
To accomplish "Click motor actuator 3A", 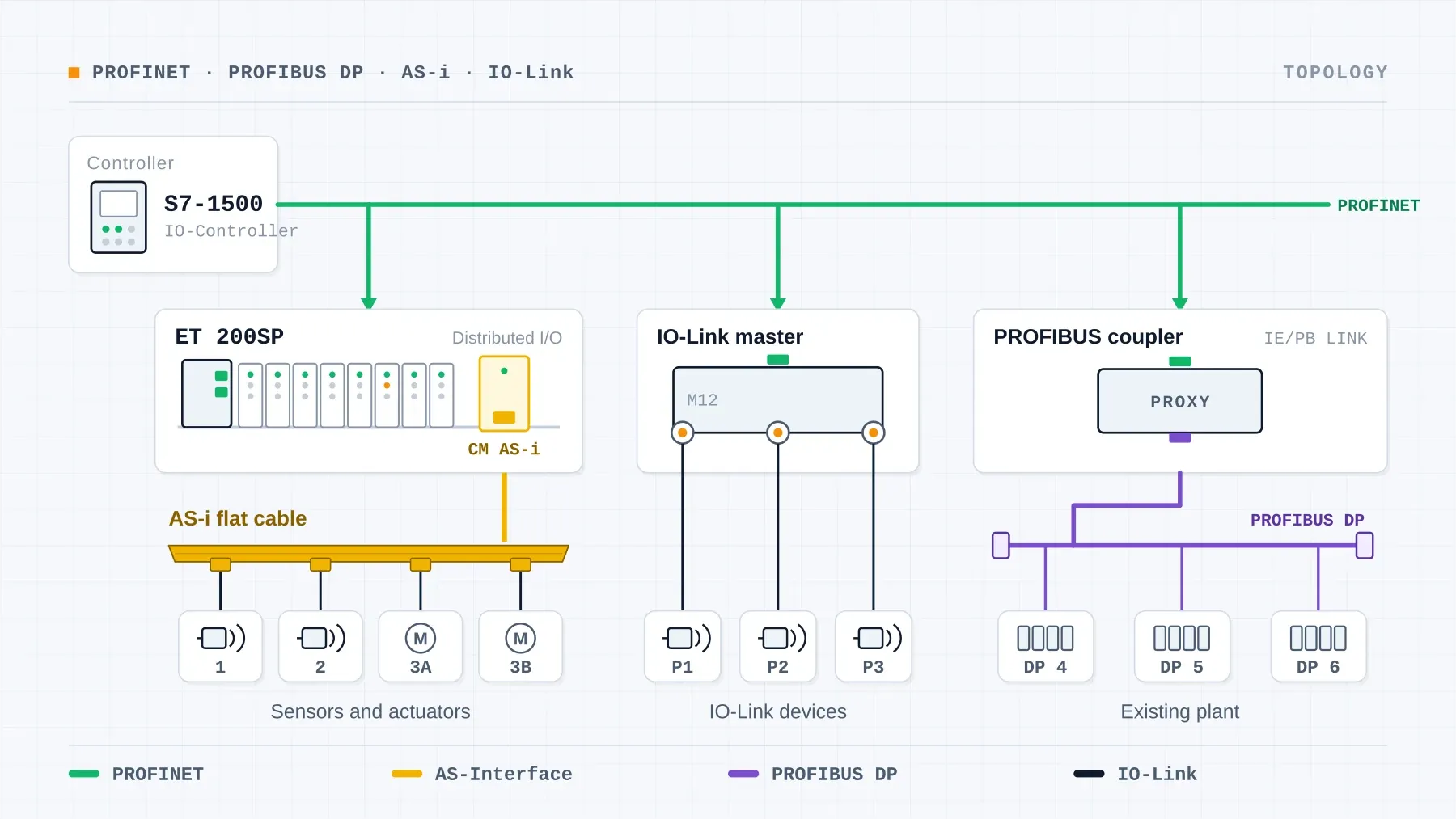I will tap(421, 646).
